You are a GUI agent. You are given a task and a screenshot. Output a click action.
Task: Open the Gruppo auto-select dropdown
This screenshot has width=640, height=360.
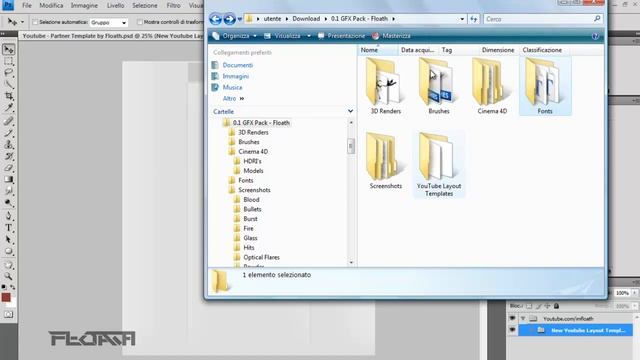coord(109,22)
